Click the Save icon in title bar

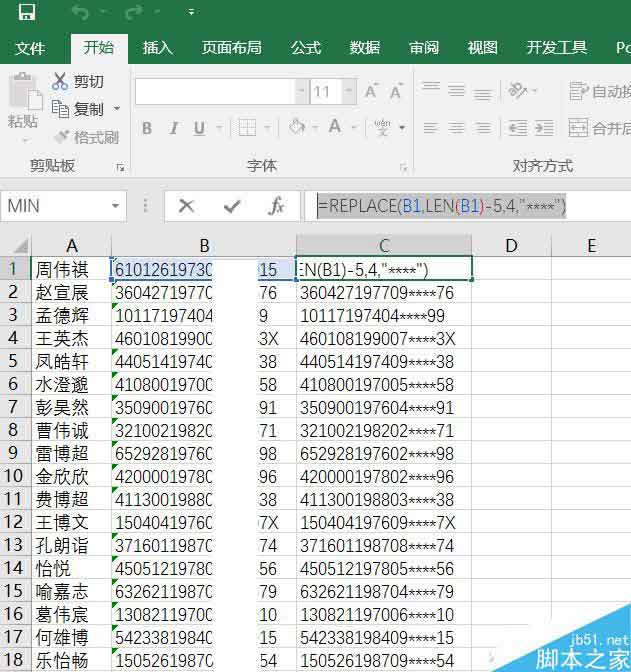coord(27,13)
